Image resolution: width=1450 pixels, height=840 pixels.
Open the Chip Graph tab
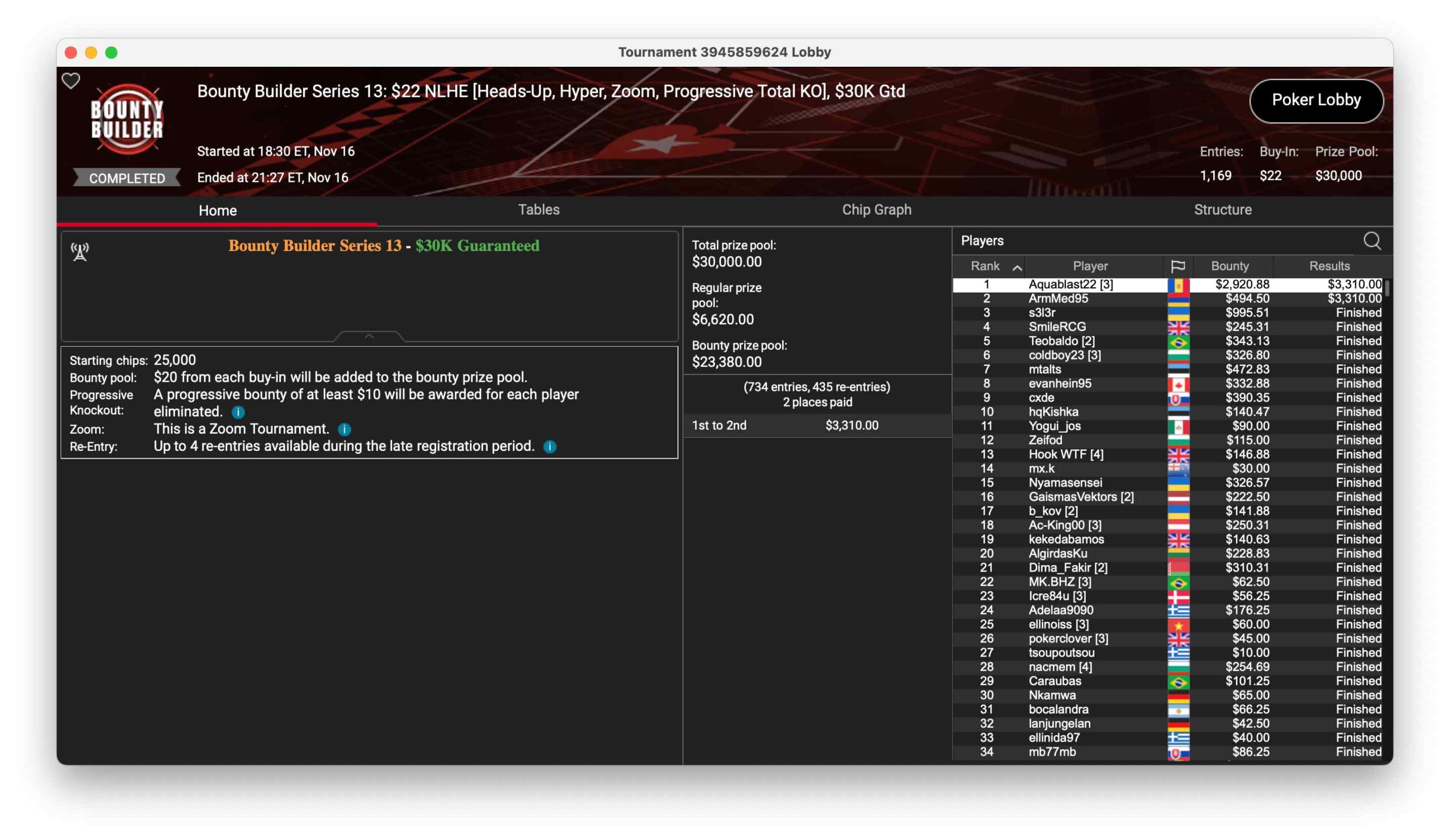[x=876, y=210]
